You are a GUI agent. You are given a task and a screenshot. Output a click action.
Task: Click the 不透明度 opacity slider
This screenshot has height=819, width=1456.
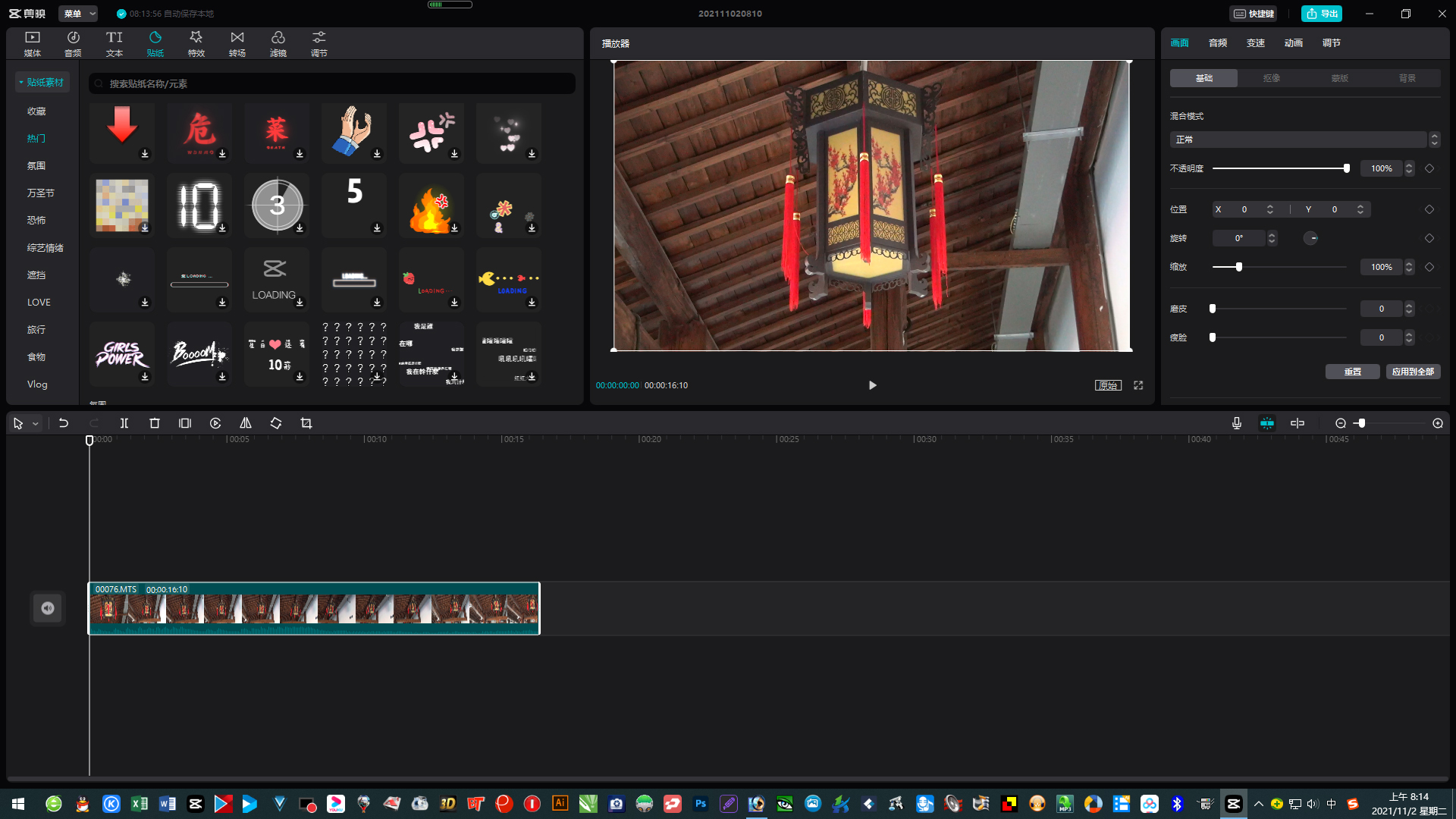(1279, 168)
